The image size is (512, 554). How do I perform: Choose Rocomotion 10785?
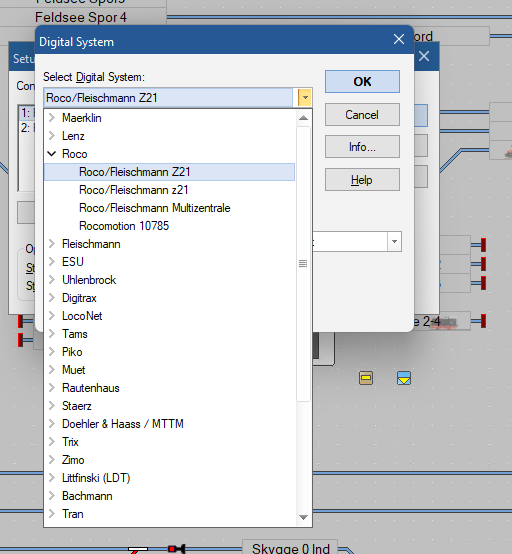(124, 226)
